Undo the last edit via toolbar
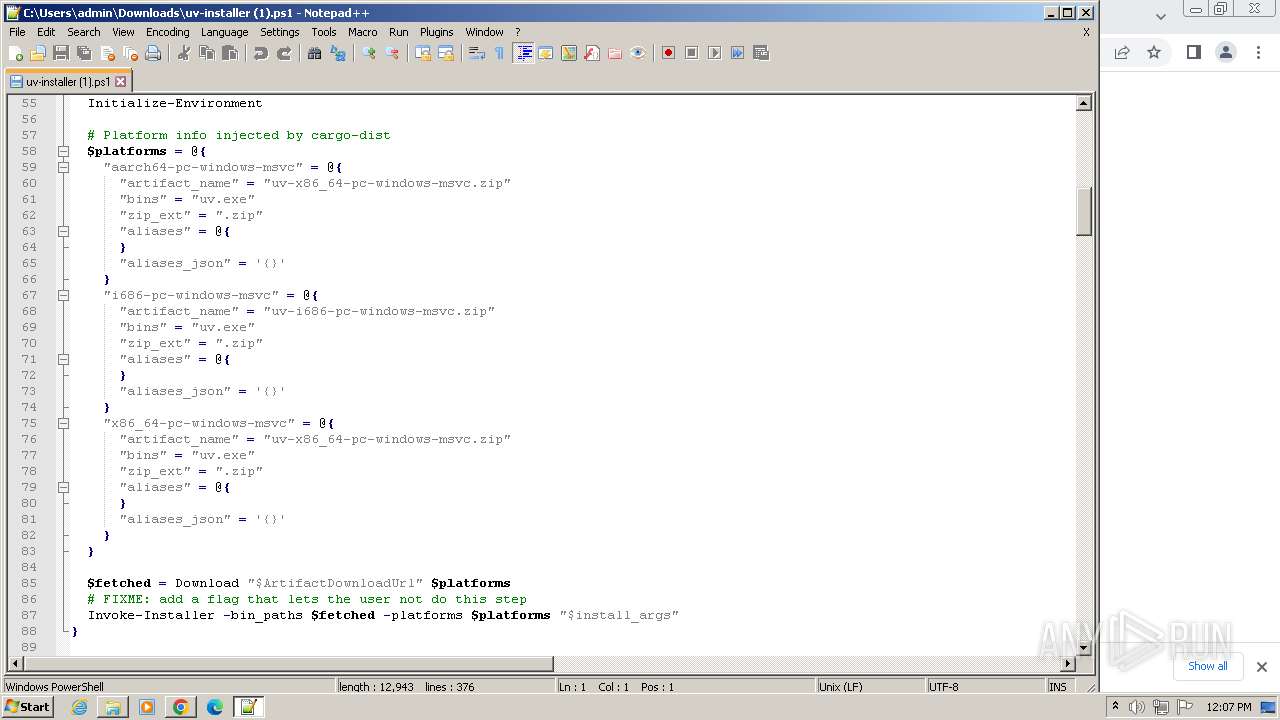Screen dimensions: 1280x720 (x=261, y=53)
